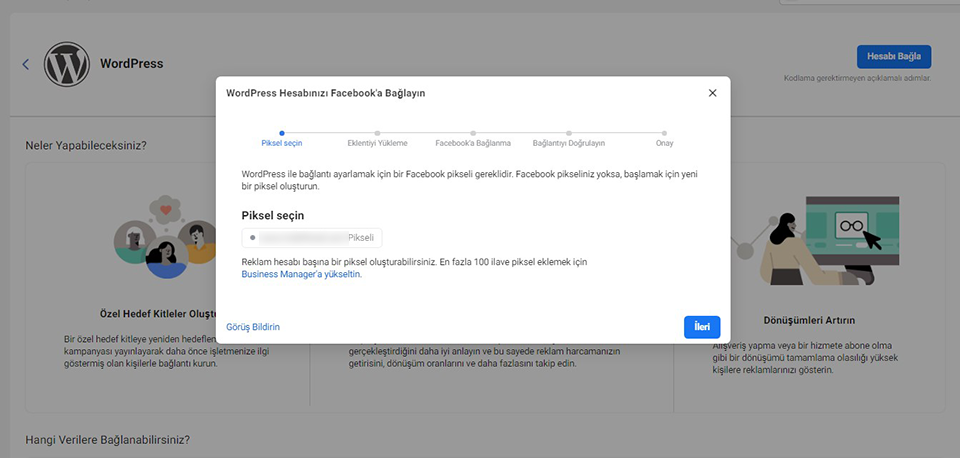960x458 pixels.
Task: Click the audience people illustration
Action: pos(165,237)
